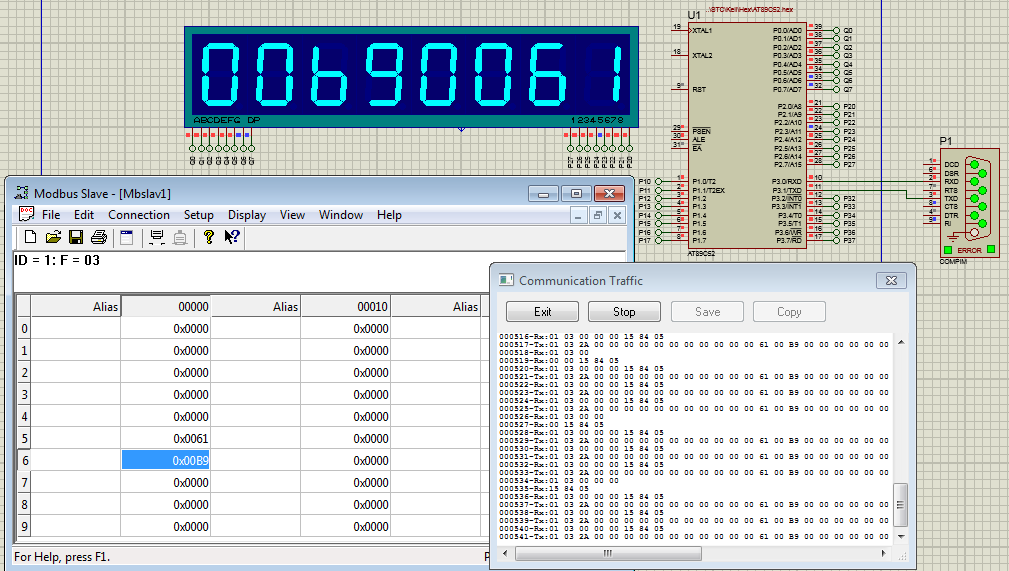This screenshot has width=1009, height=571.
Task: Click the Communication Traffic window title icon
Action: coord(506,280)
